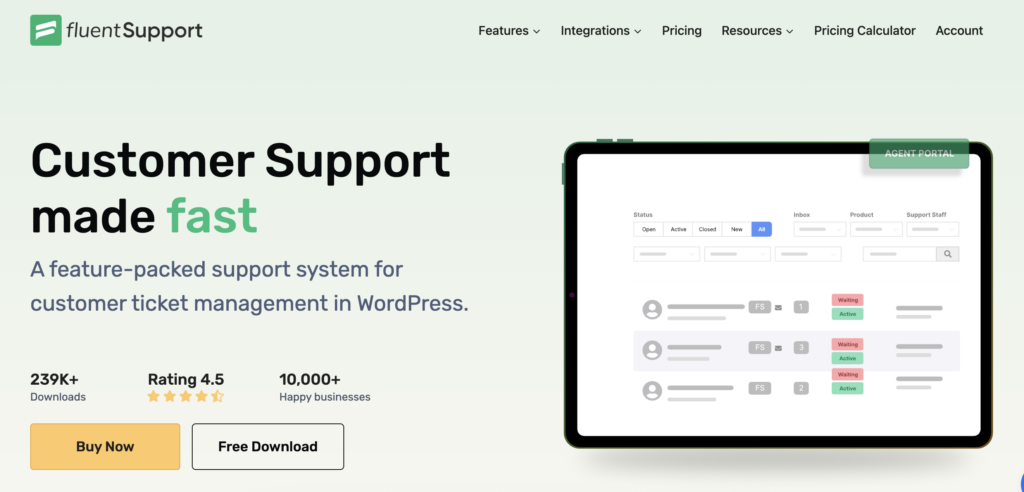1024x492 pixels.
Task: Click the star rating icons
Action: 185,396
